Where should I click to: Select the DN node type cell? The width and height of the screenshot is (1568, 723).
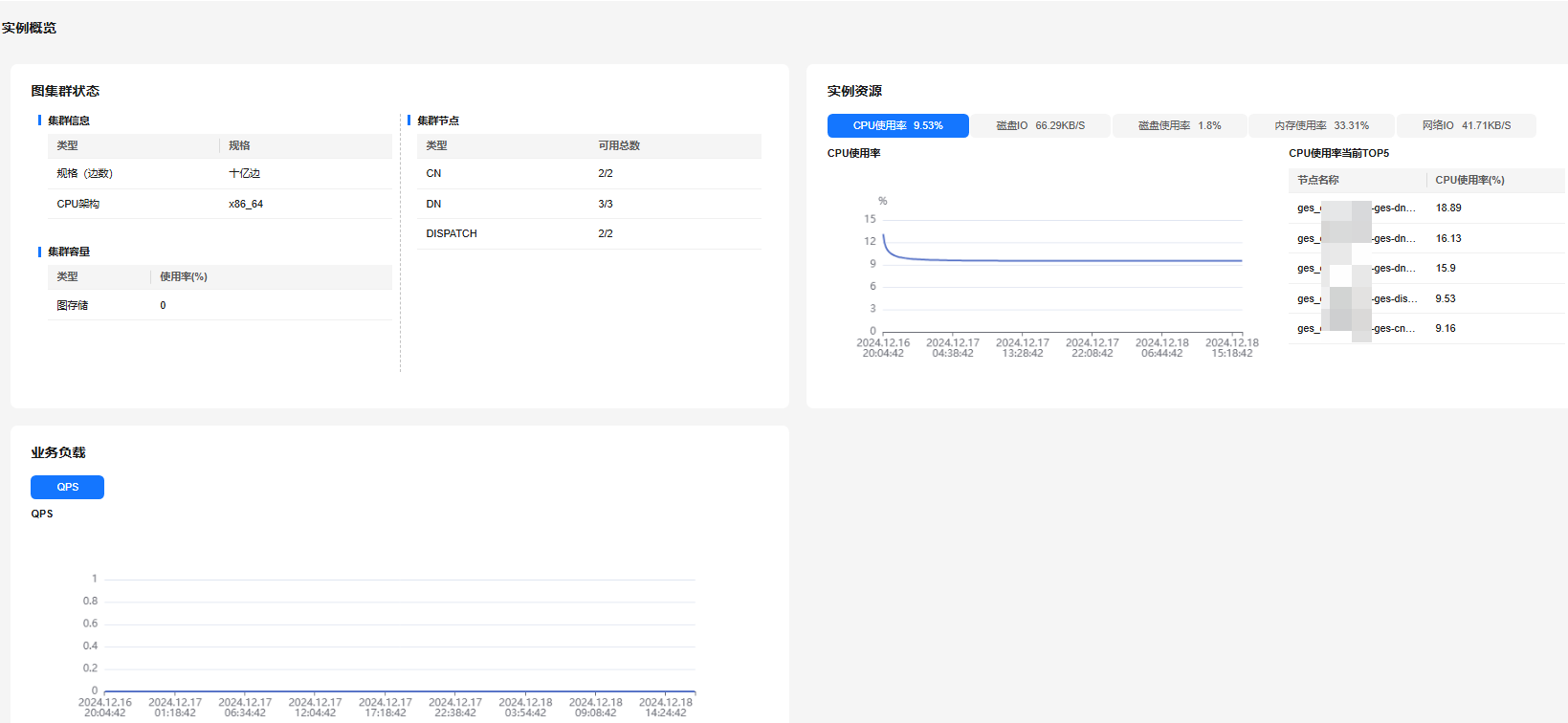[433, 204]
